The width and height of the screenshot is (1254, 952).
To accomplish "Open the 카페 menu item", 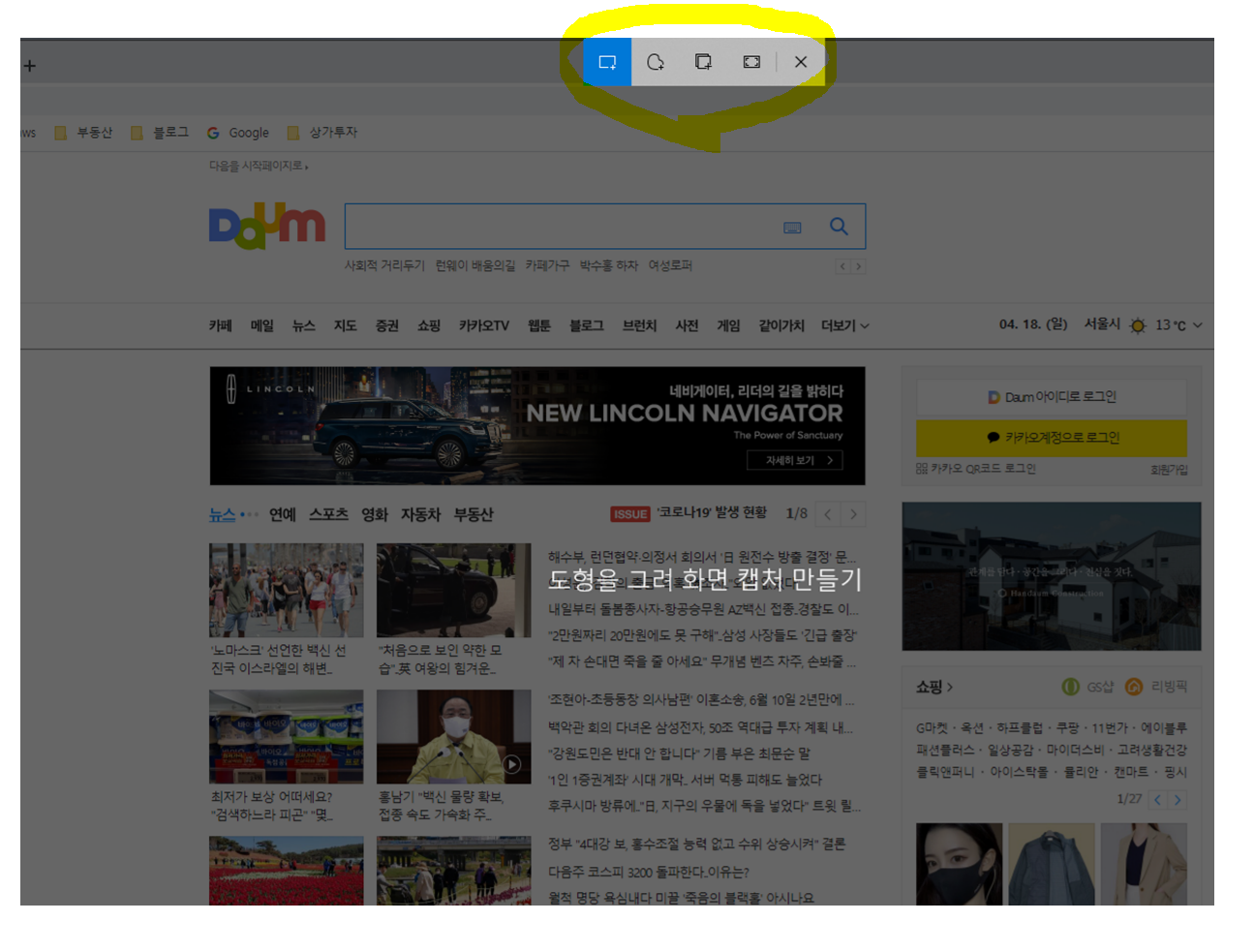I will point(221,325).
